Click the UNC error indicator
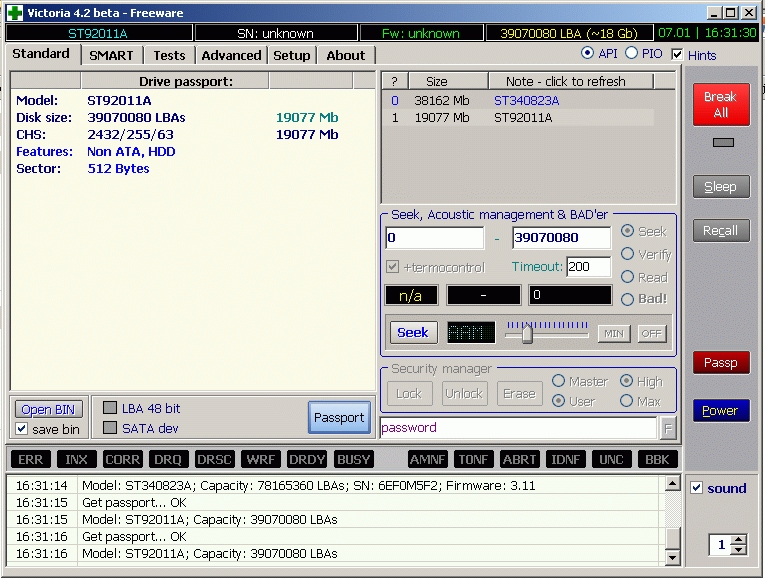Image resolution: width=765 pixels, height=578 pixels. pos(611,459)
